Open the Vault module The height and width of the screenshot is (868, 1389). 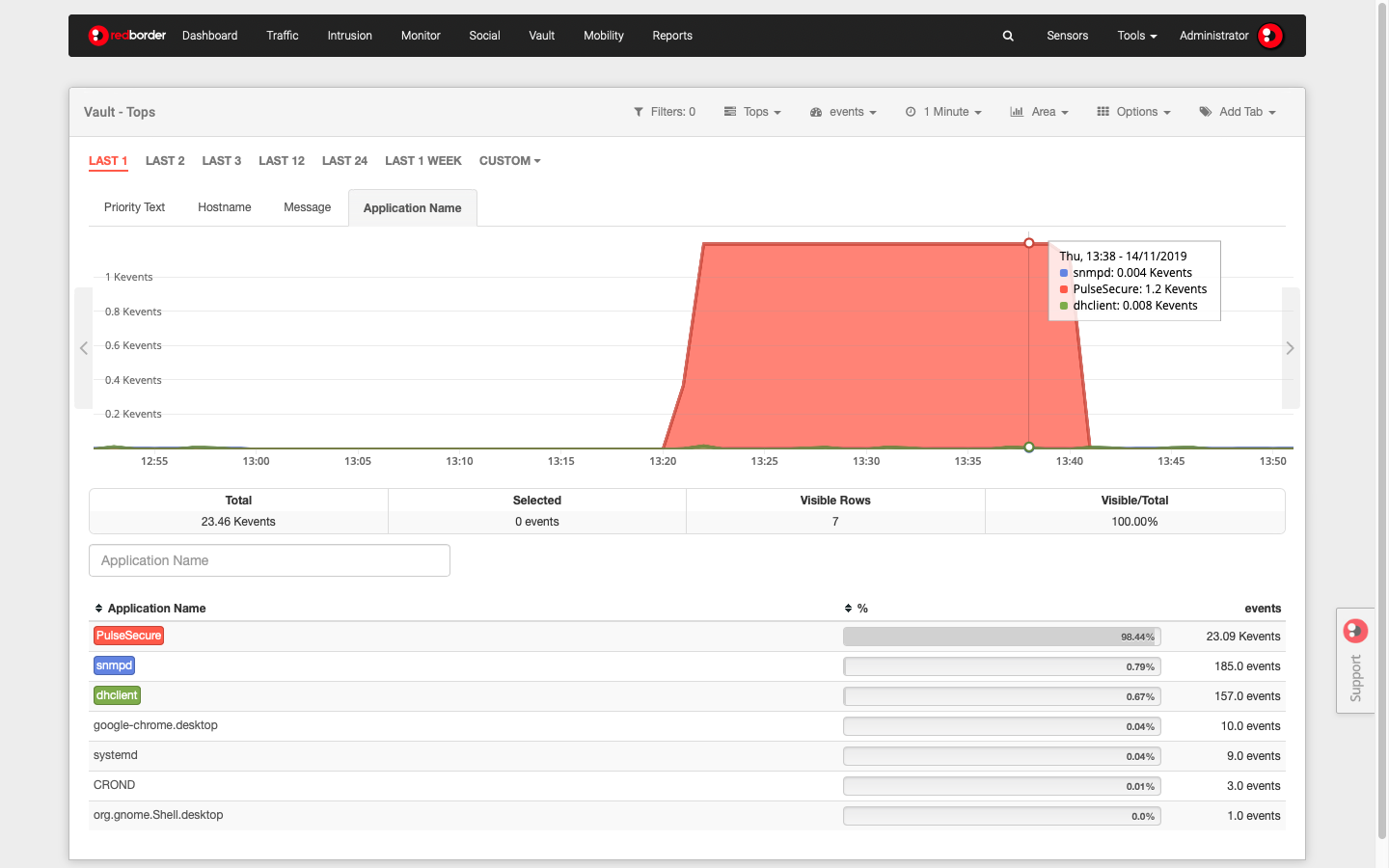542,36
